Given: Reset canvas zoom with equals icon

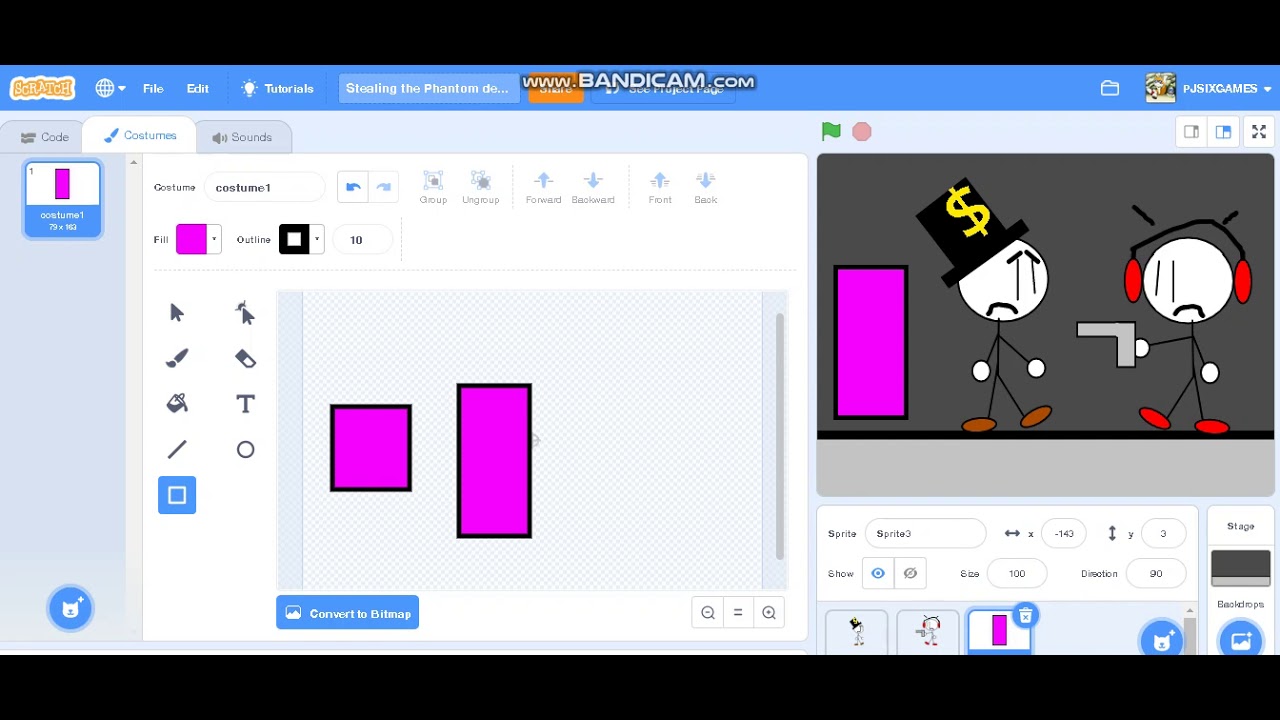Looking at the screenshot, I should pos(738,613).
